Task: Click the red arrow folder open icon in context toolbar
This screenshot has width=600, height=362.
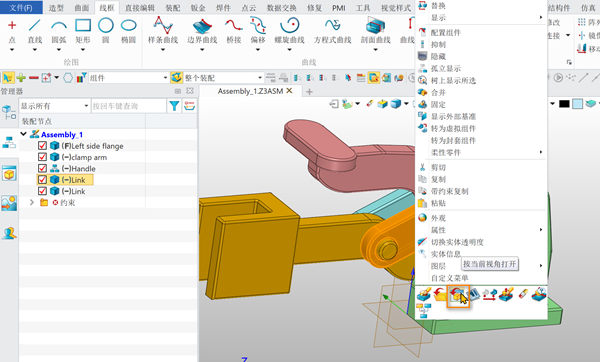Action: pos(440,294)
